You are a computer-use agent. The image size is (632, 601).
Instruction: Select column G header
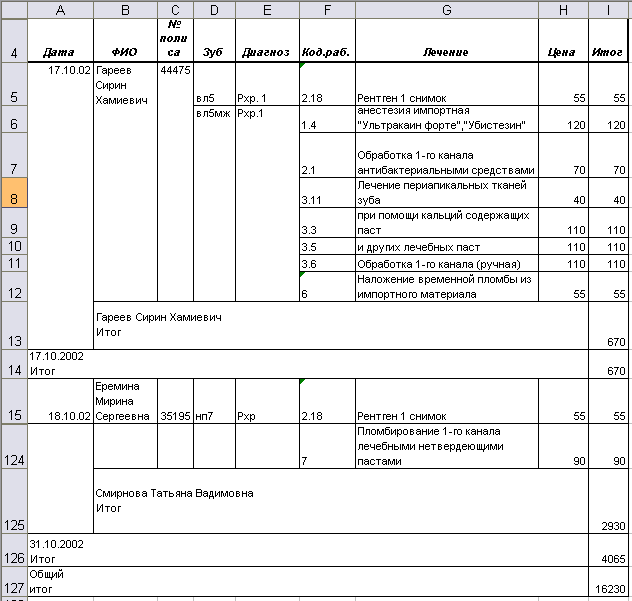(447, 10)
